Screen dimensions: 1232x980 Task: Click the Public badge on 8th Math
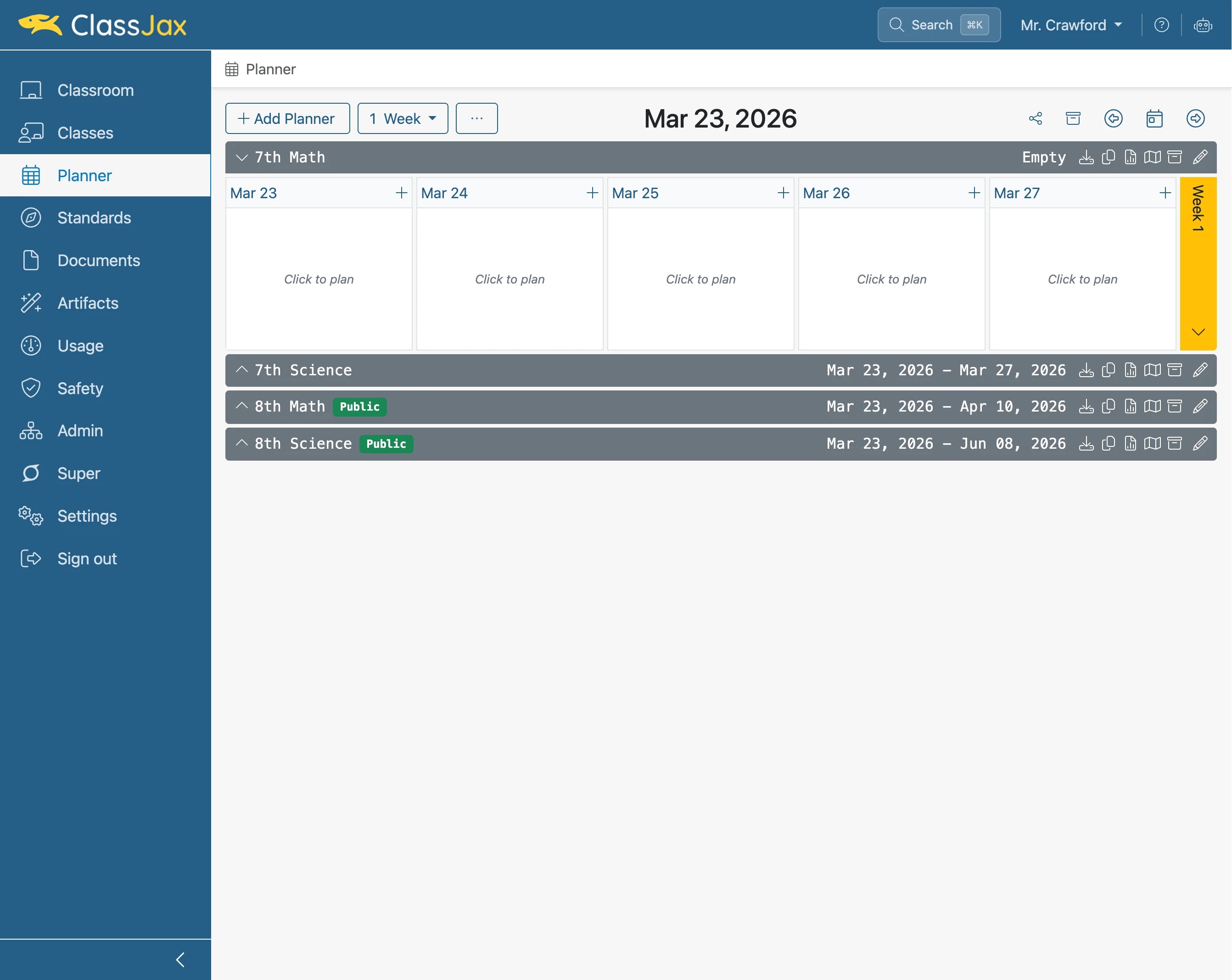pyautogui.click(x=359, y=406)
